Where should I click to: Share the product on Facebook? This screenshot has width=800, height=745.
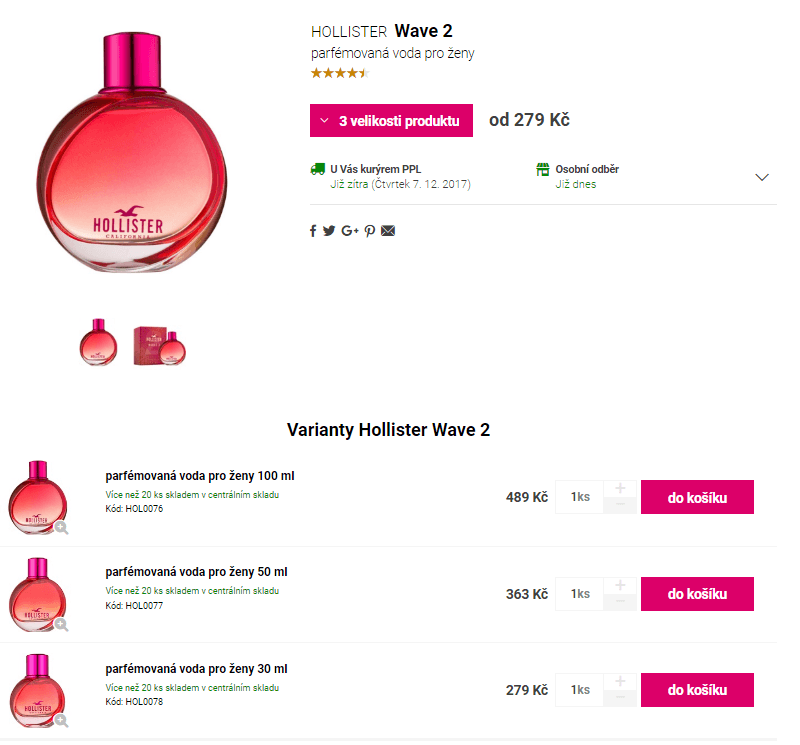pos(313,230)
